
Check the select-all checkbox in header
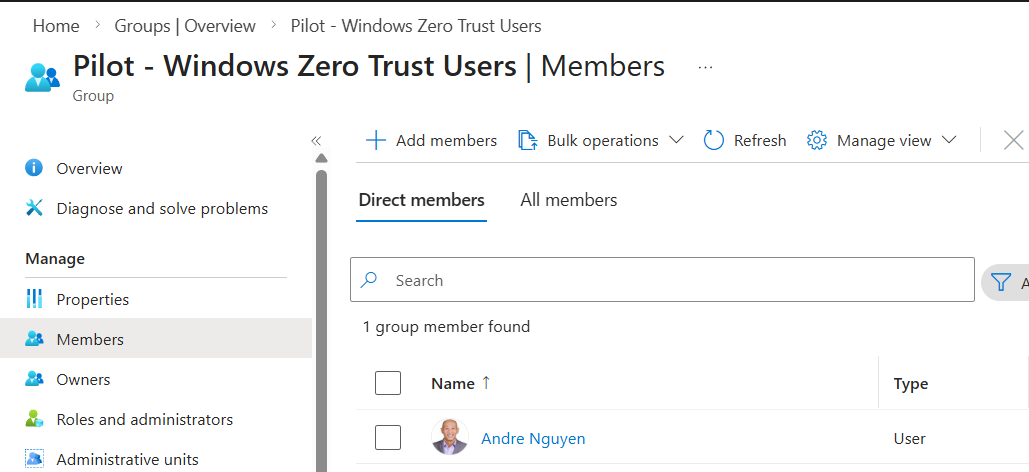click(388, 383)
